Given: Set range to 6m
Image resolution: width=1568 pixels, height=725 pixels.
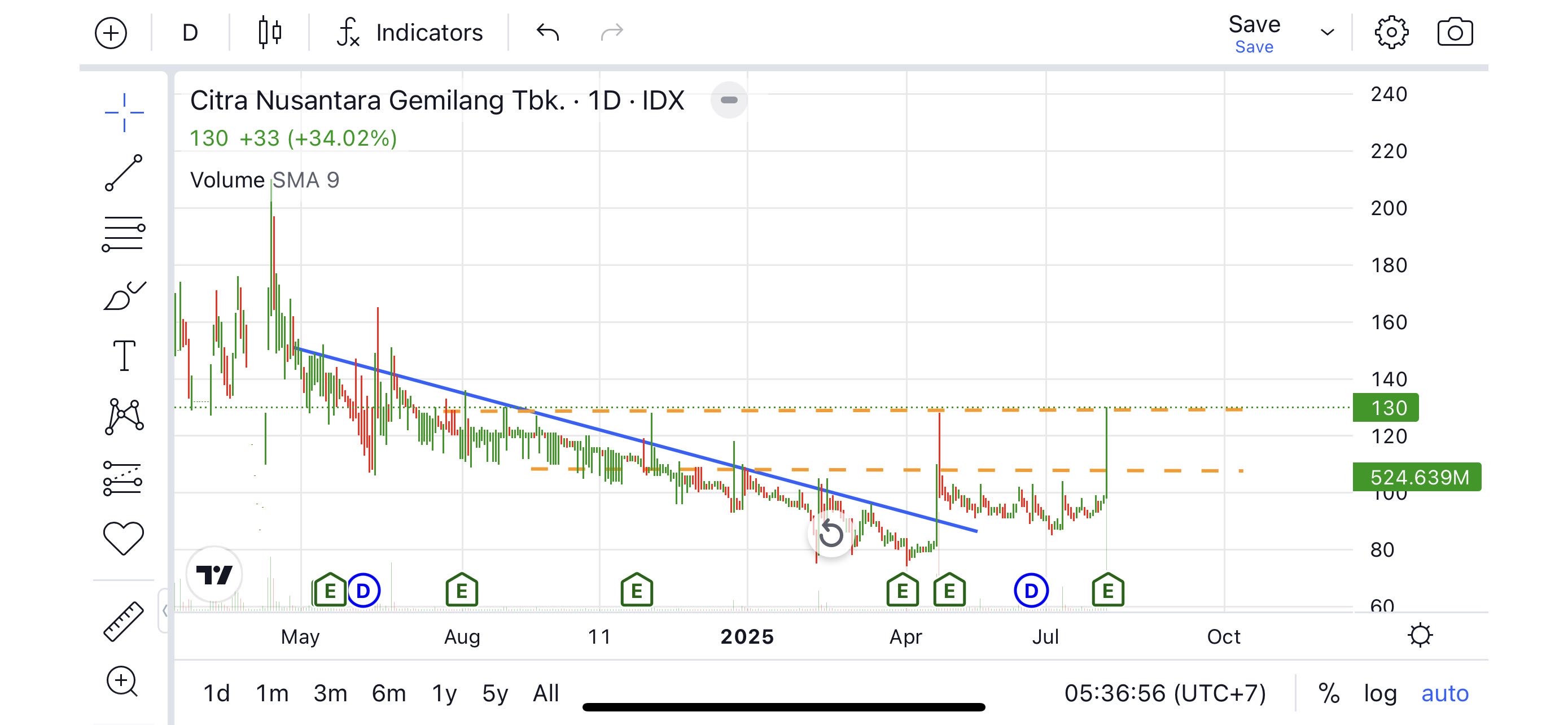Looking at the screenshot, I should [389, 693].
